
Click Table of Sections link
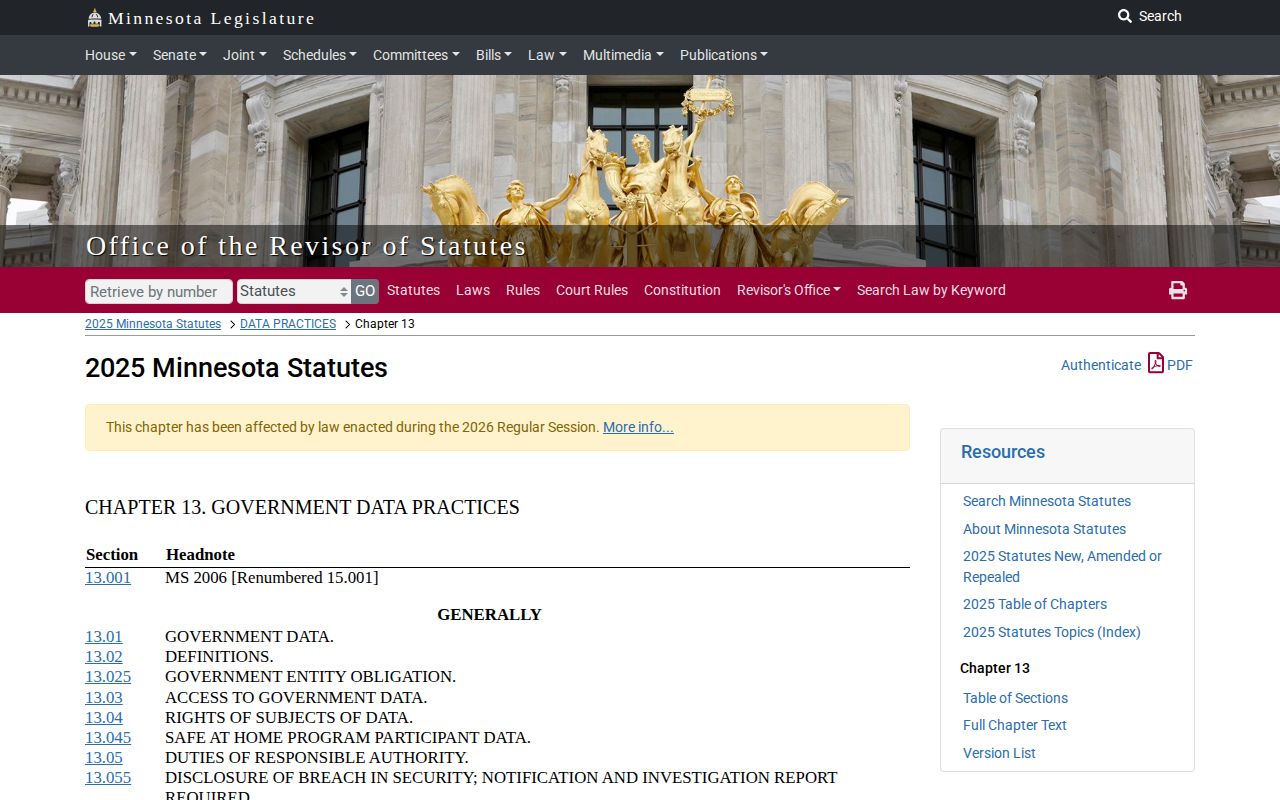point(1015,698)
